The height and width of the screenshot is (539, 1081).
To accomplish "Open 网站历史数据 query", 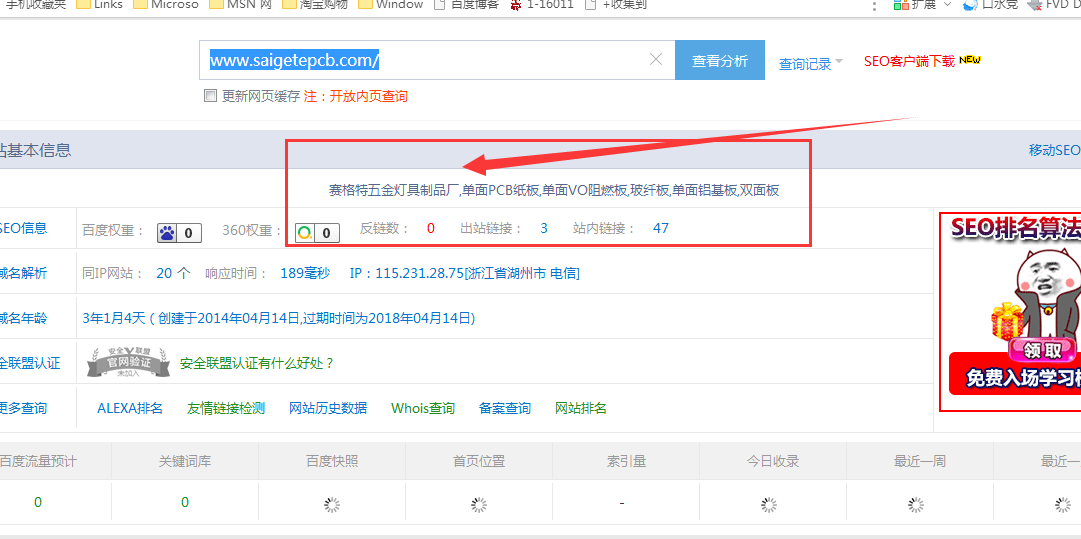I will [328, 408].
